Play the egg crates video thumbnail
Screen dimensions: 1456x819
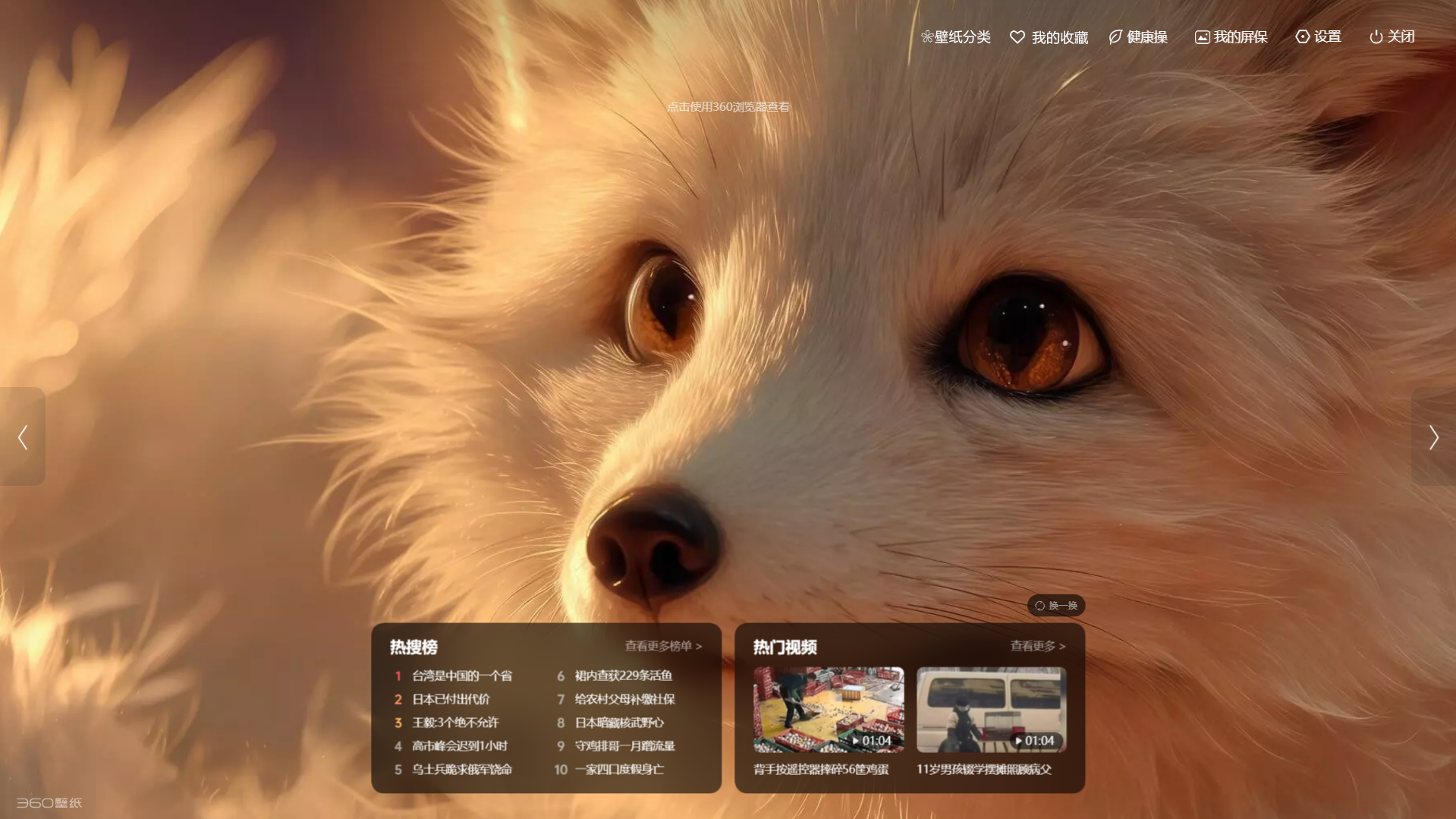[x=829, y=709]
